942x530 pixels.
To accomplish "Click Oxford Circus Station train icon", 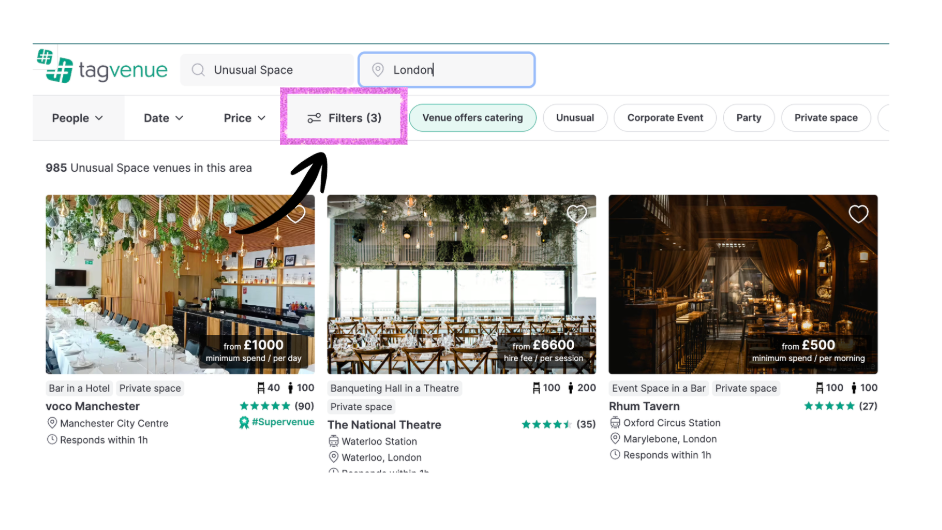I will pos(615,422).
